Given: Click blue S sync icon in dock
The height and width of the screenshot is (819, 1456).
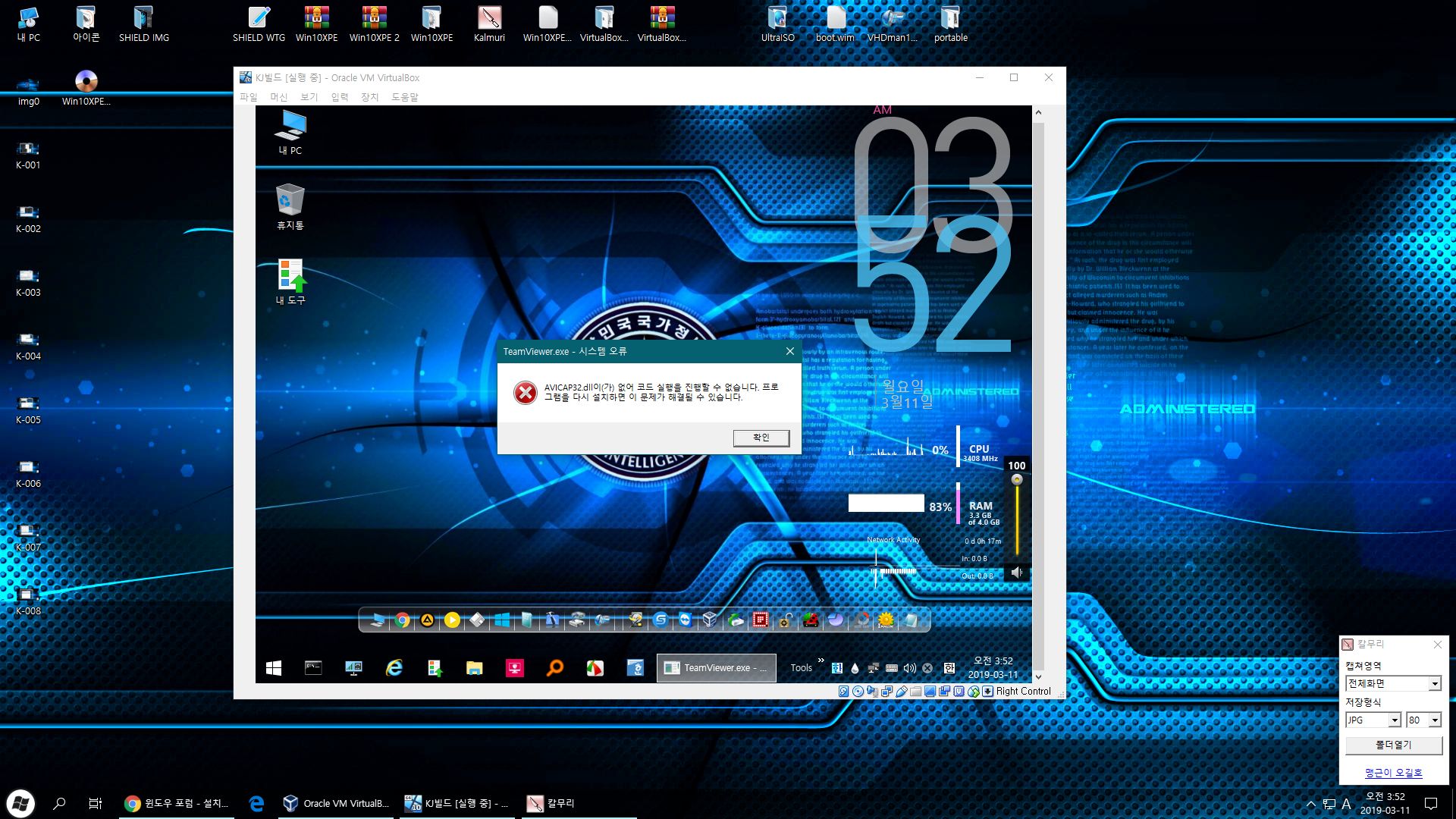Looking at the screenshot, I should tap(661, 620).
